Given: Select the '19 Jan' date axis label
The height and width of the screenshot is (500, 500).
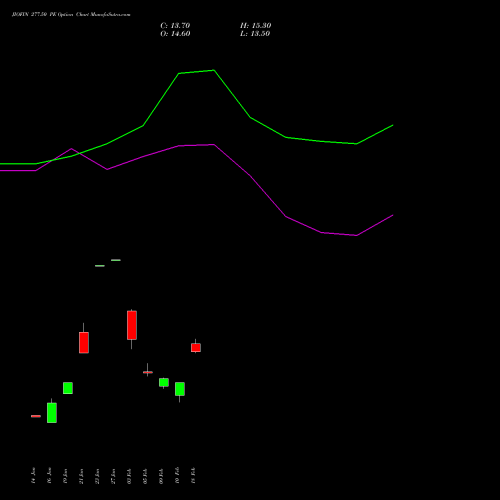Looking at the screenshot, I should (65, 475).
